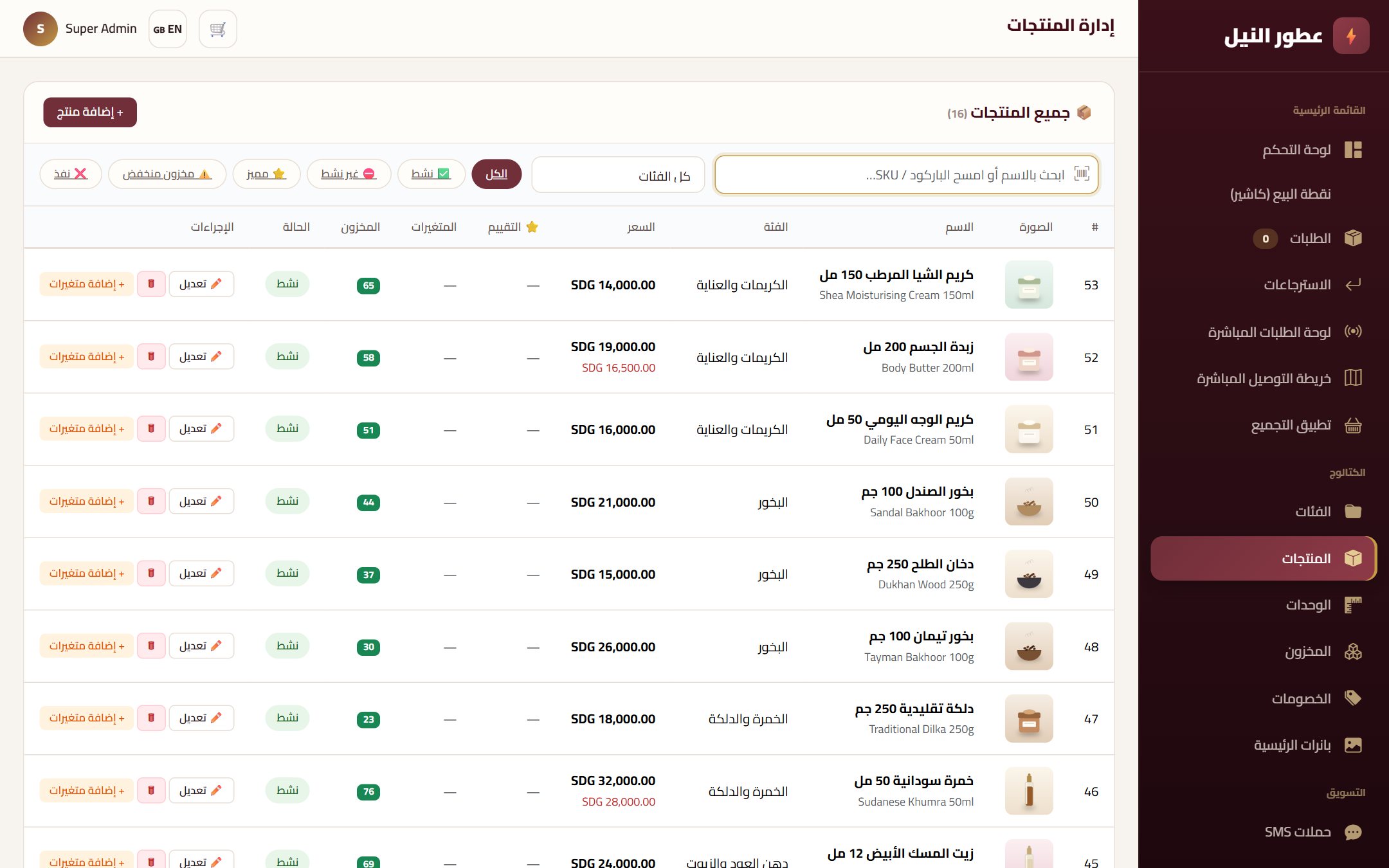Click the lightning bolt logo in sidebar
This screenshot has height=868, width=1389.
click(x=1351, y=36)
